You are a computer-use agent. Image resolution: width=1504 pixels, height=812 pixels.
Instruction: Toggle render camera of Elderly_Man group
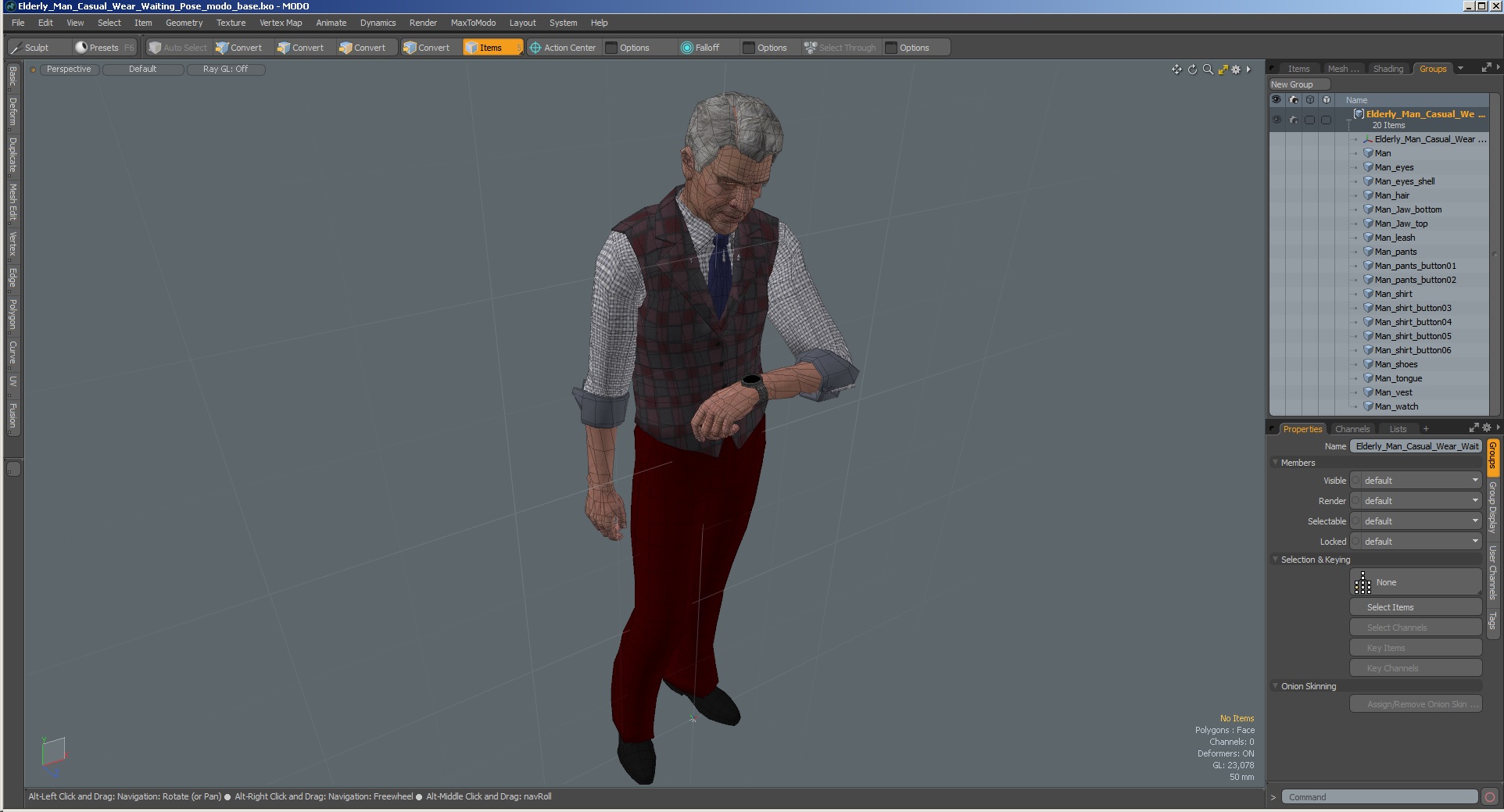tap(1293, 120)
